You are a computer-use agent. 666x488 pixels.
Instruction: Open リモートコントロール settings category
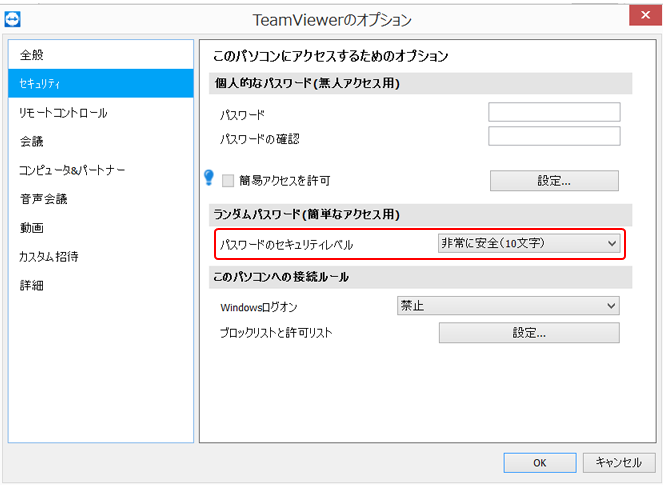(x=62, y=113)
